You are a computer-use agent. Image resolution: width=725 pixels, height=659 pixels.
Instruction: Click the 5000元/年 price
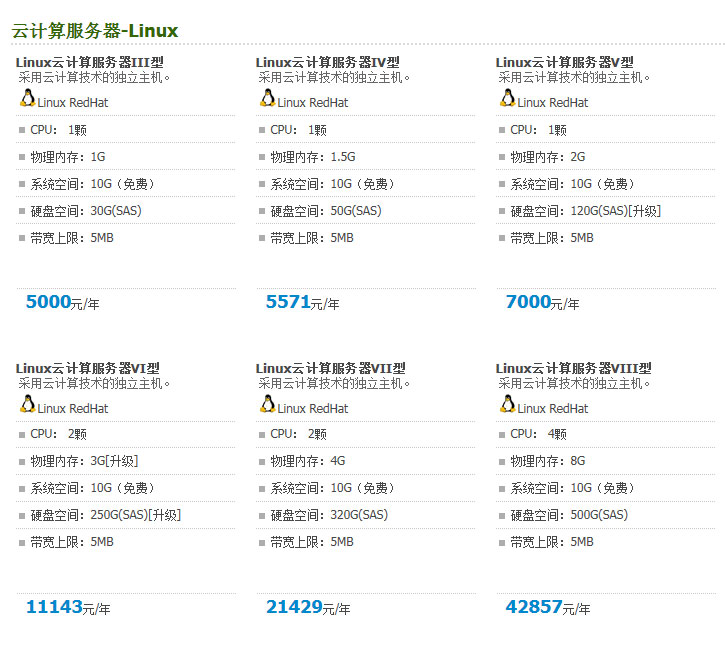62,302
